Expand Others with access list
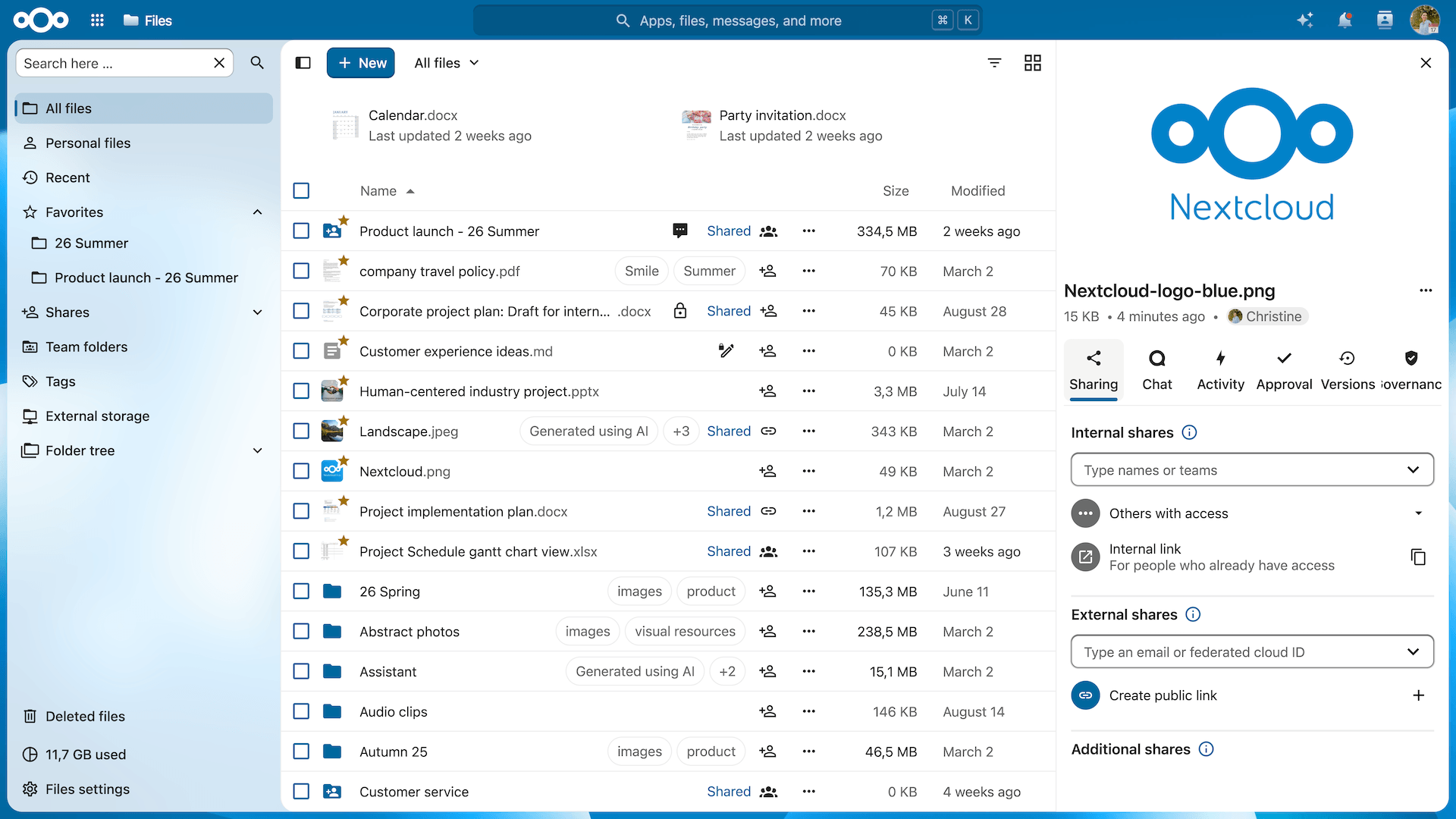This screenshot has width=1456, height=819. click(x=1418, y=513)
